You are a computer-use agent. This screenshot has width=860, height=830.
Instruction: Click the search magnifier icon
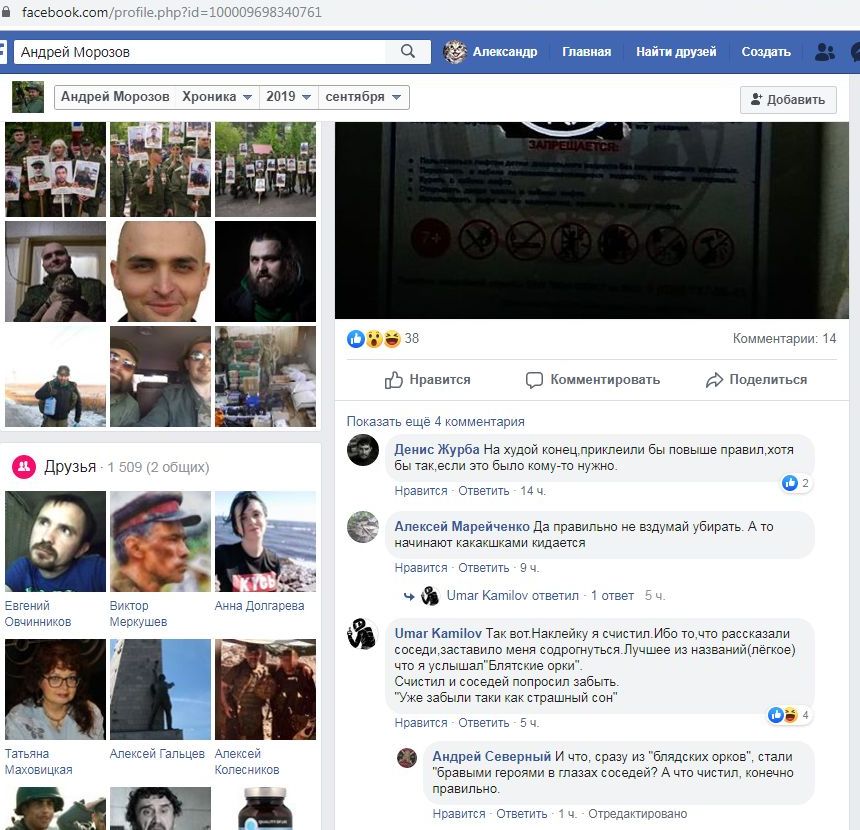(408, 52)
